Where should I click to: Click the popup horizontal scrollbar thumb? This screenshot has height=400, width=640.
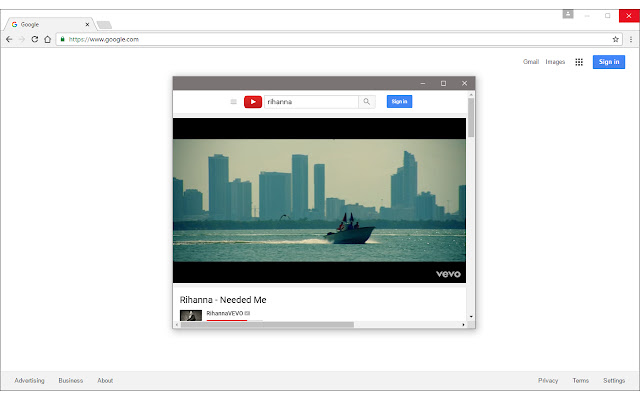(267, 325)
